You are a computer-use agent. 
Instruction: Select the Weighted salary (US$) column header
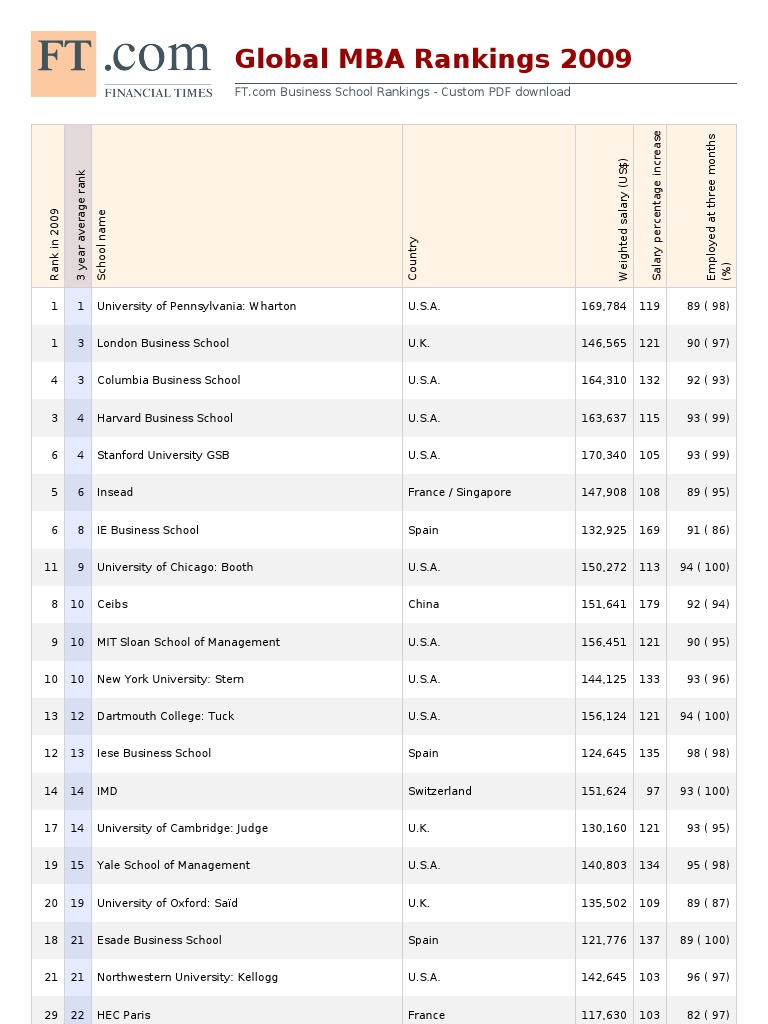pyautogui.click(x=623, y=220)
